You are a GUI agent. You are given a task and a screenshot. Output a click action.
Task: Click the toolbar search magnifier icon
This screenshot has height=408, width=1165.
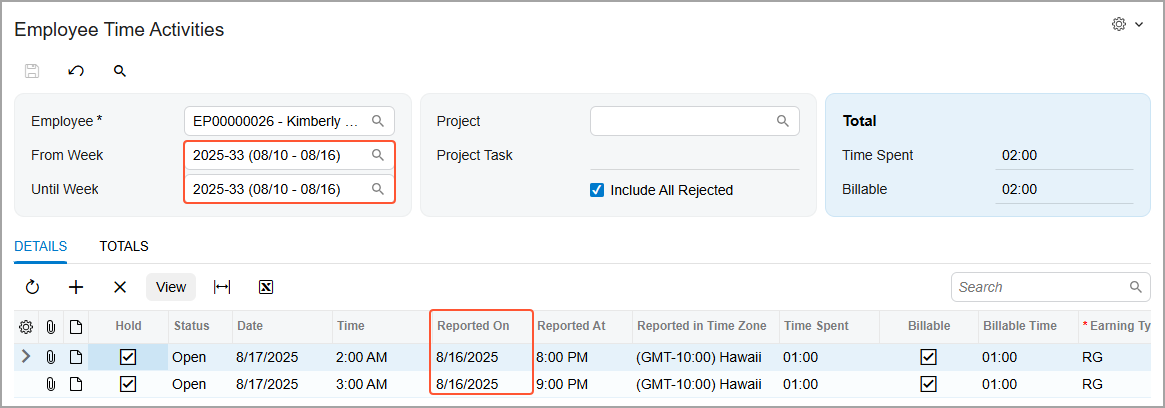[120, 71]
